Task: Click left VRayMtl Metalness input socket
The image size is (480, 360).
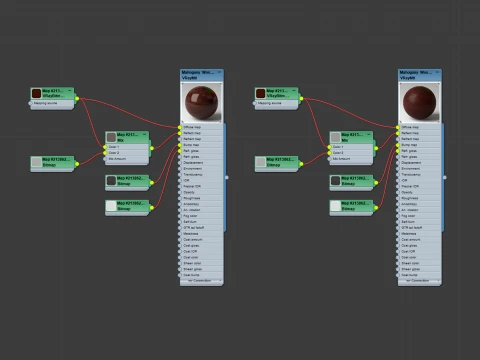Action: (180, 234)
